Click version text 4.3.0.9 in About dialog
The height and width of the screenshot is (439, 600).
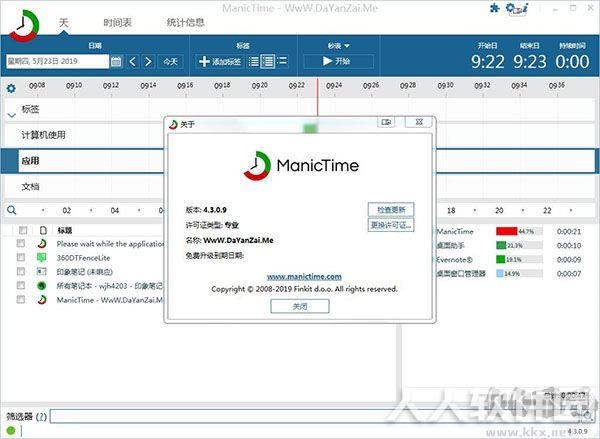pos(215,210)
